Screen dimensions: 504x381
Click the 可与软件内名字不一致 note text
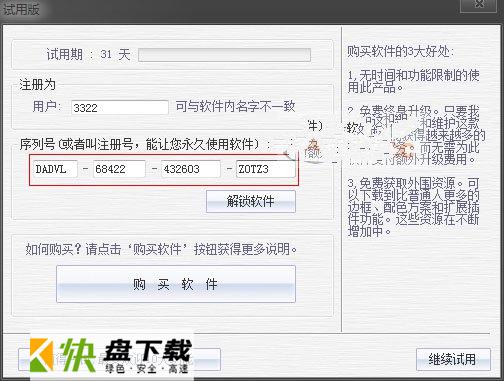pos(235,107)
